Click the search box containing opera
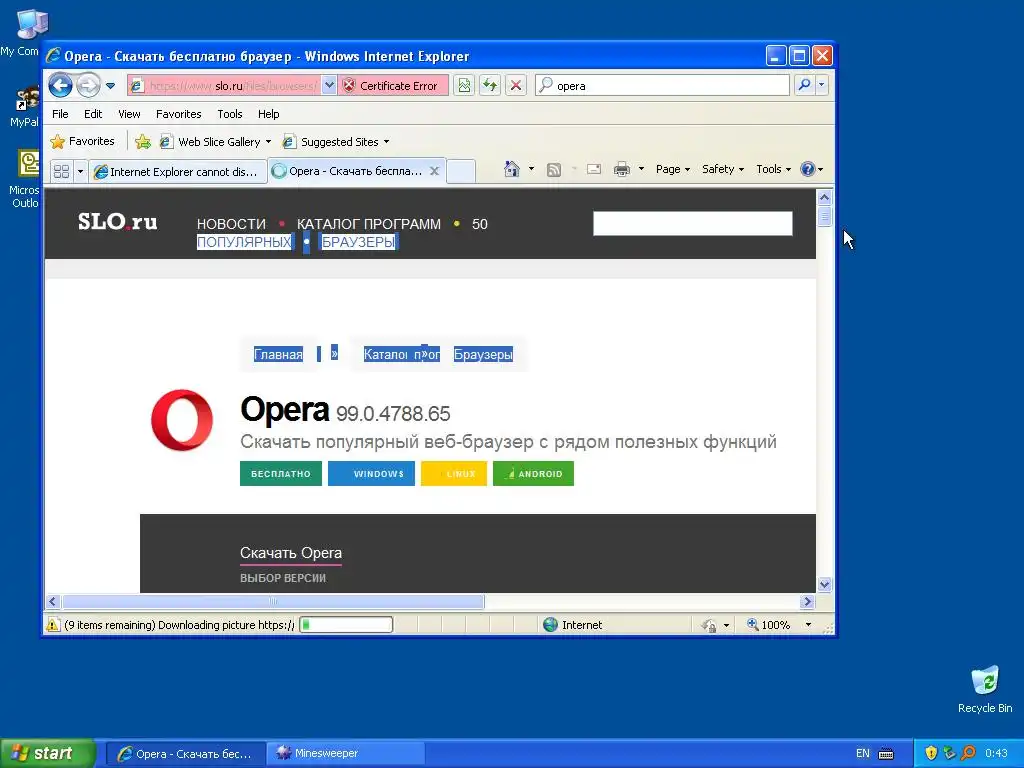The height and width of the screenshot is (768, 1024). 662,86
